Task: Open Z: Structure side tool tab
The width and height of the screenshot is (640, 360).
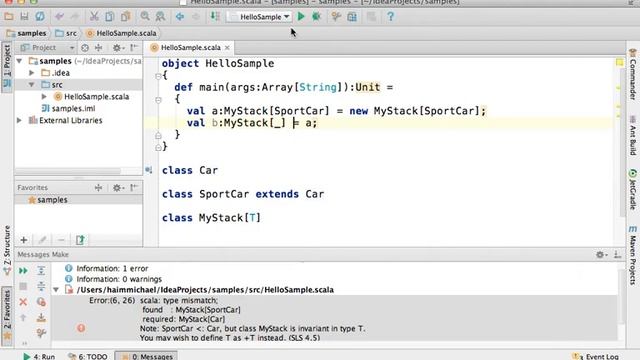Action: pos(7,249)
